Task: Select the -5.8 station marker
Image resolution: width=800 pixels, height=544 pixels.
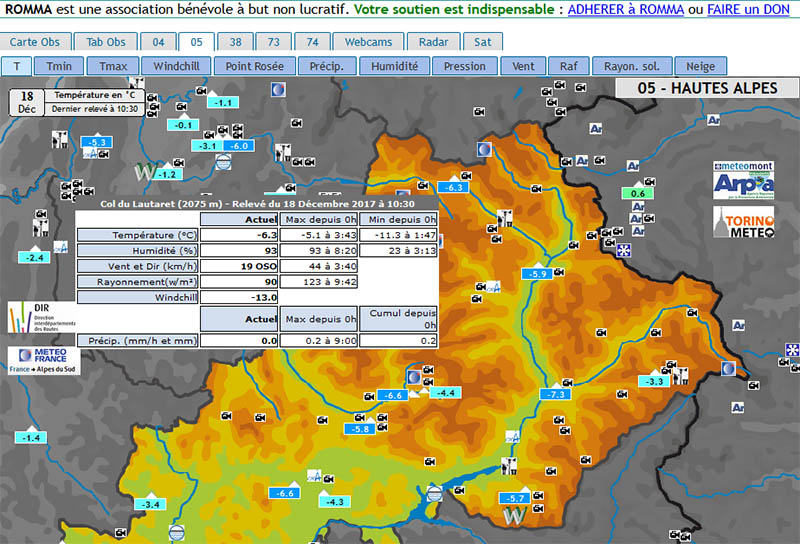Action: coord(360,429)
